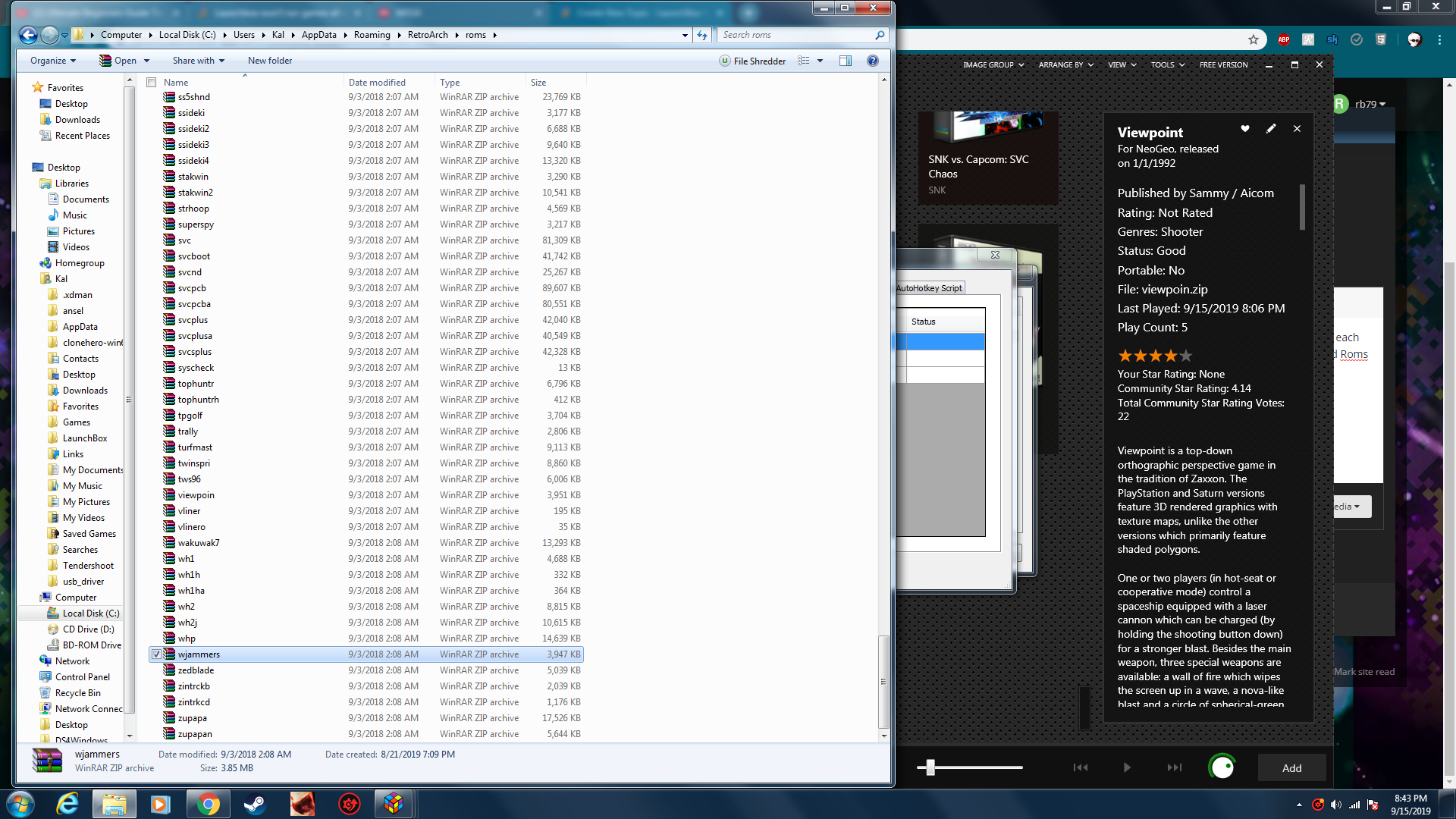Click the refresh button beside address bar
Screen dimensions: 1456x819
point(702,35)
